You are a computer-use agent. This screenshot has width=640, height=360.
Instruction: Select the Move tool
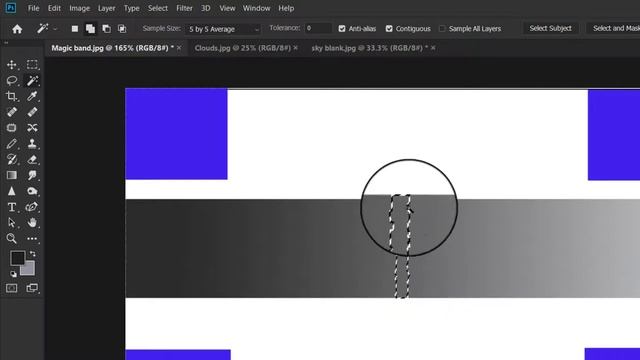pos(11,64)
